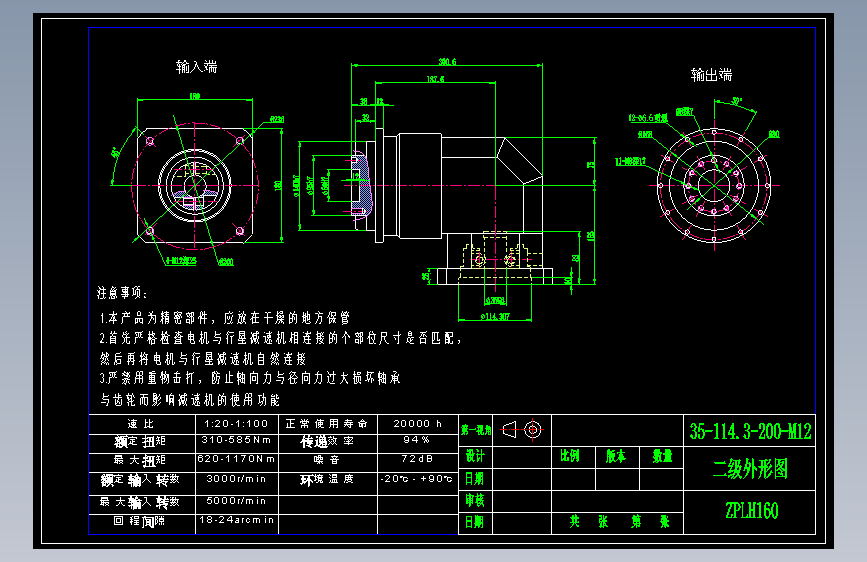Click the 20000 h value cell

417,424
